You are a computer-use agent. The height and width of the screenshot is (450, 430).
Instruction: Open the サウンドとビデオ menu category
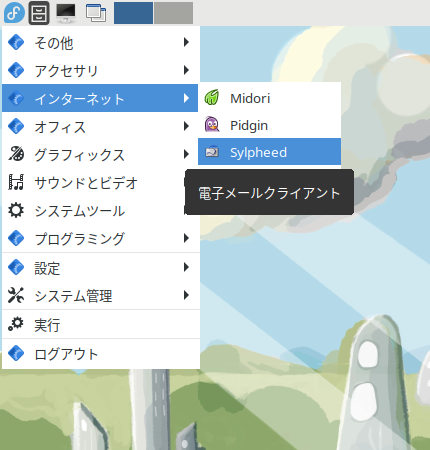click(100, 182)
